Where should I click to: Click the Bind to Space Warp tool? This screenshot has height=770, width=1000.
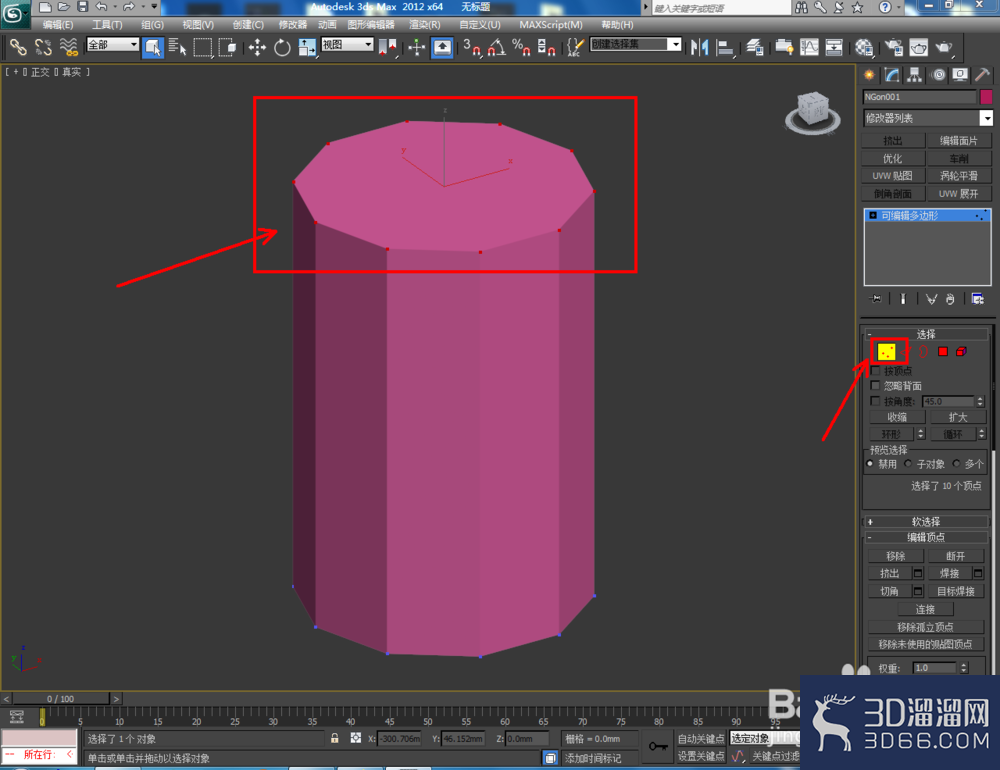pyautogui.click(x=68, y=47)
